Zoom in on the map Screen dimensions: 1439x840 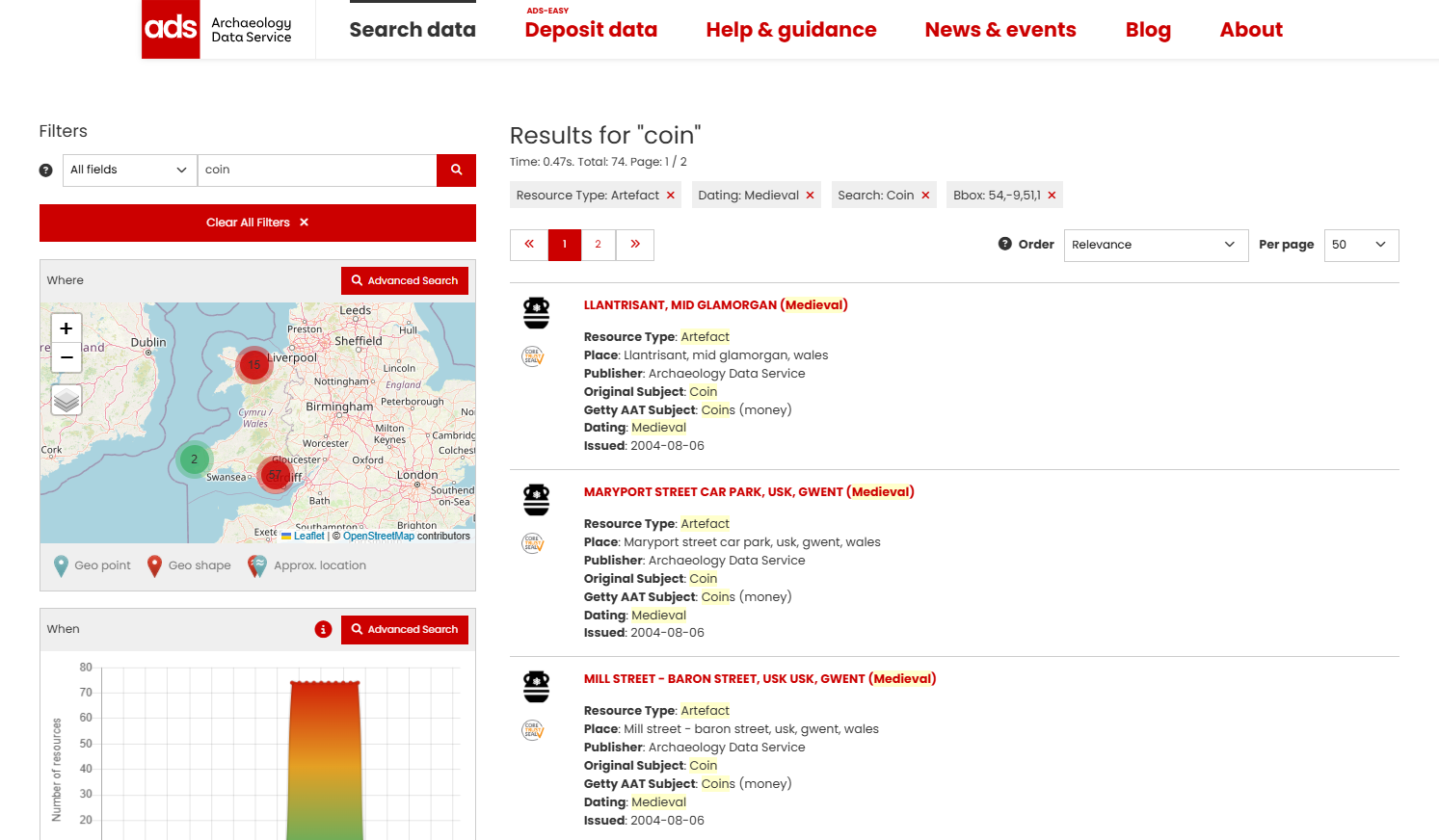(67, 328)
